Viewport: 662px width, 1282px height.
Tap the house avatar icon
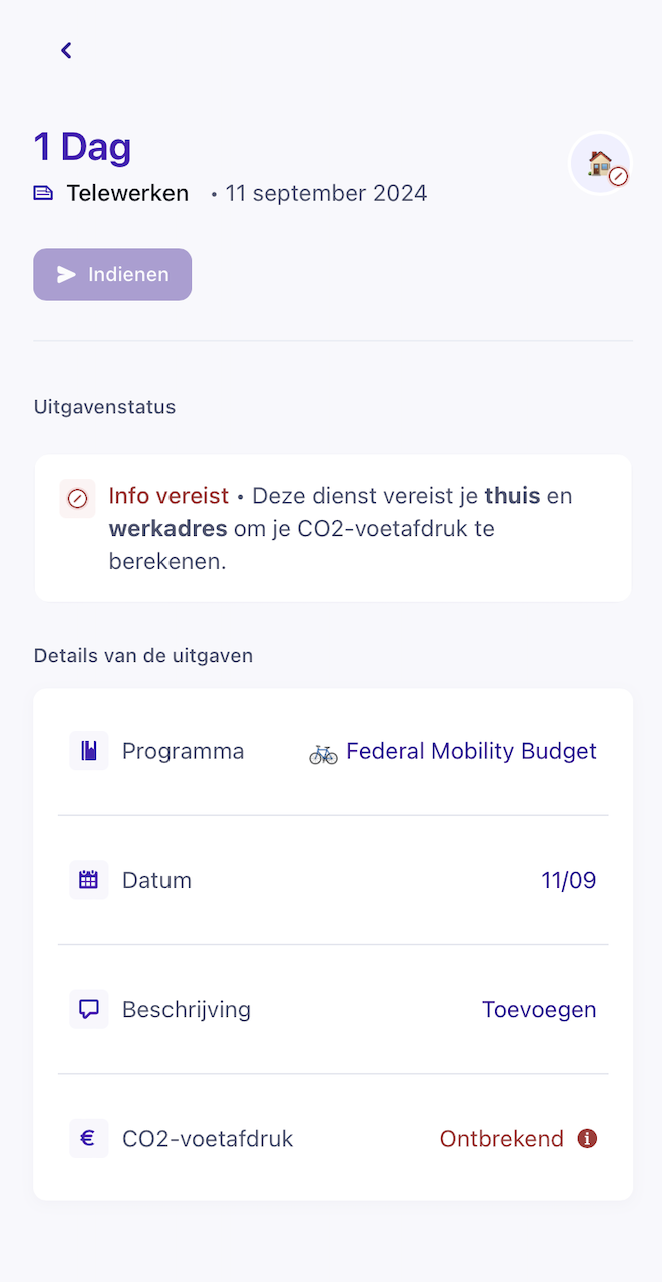601,163
